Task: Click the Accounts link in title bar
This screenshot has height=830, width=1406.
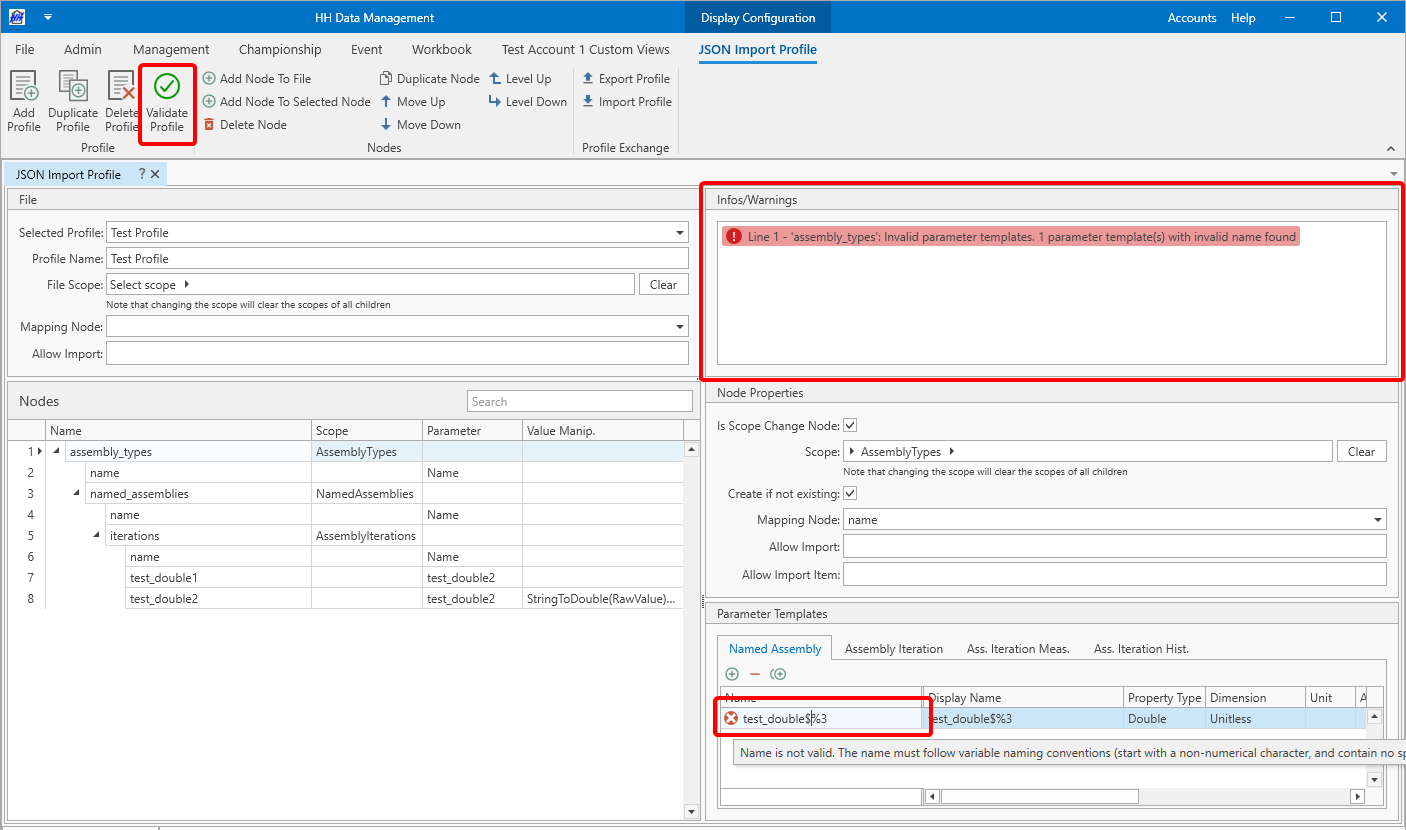Action: (x=1192, y=18)
